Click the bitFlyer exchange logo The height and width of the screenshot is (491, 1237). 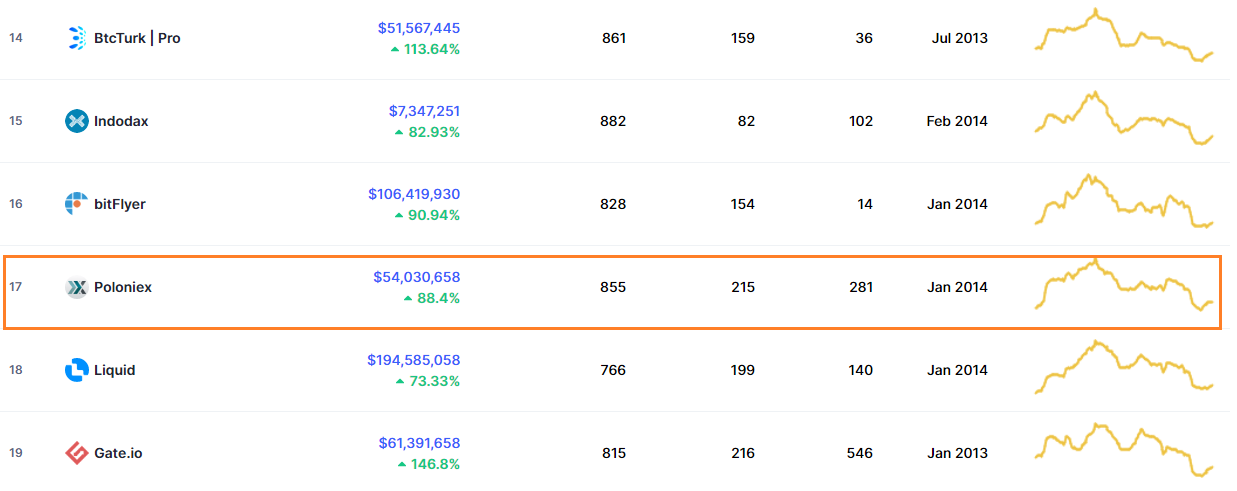[77, 204]
